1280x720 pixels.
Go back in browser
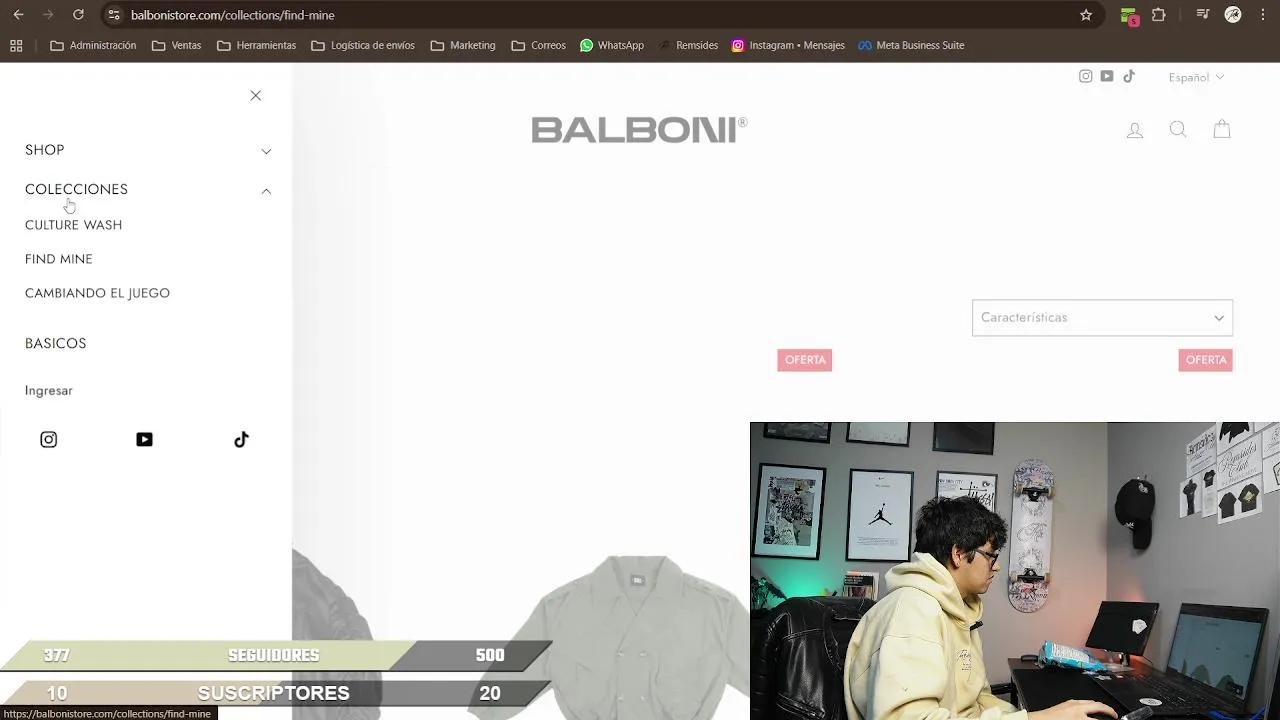click(x=18, y=15)
